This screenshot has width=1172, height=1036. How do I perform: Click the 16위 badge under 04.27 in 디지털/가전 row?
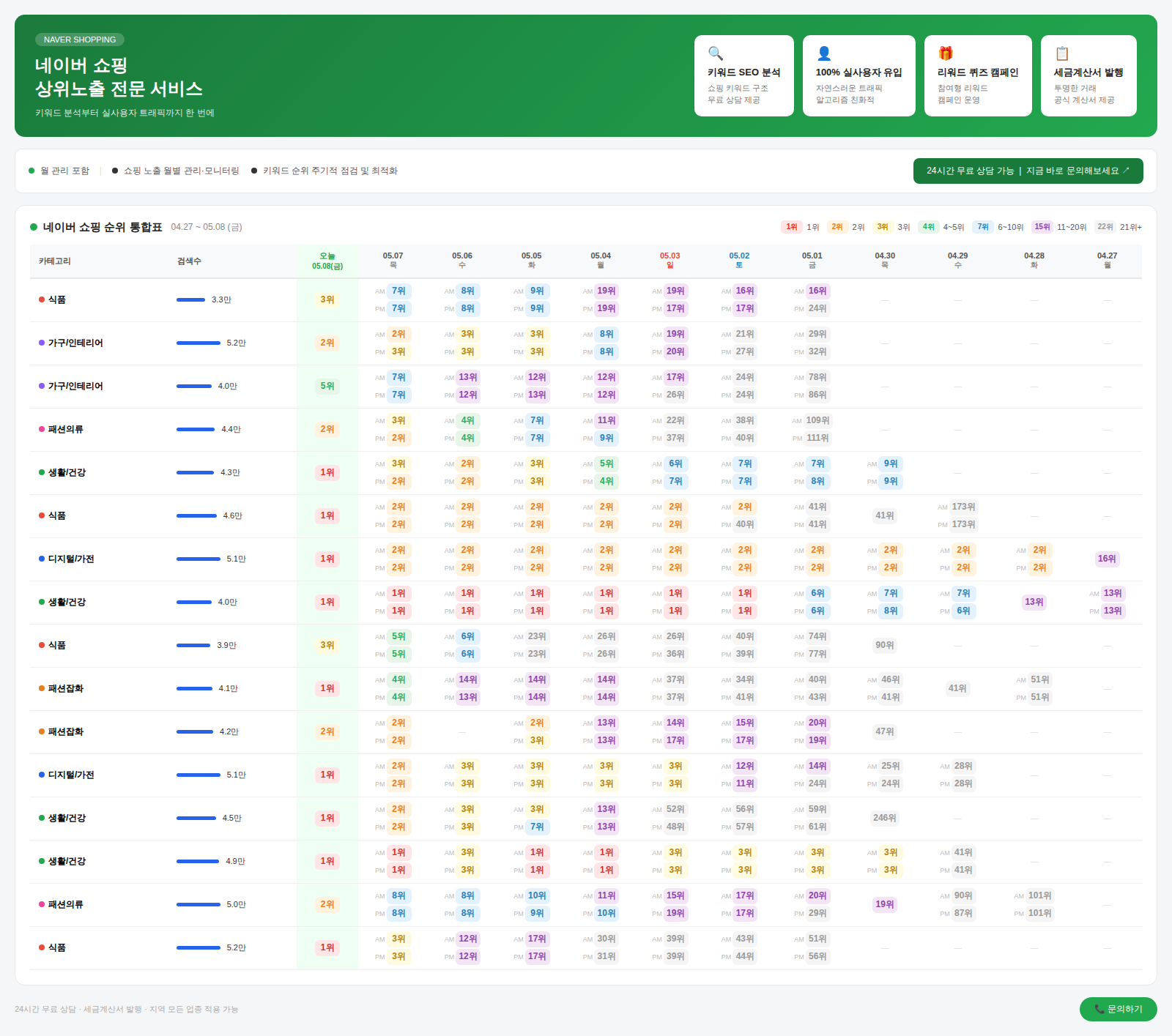coord(1107,559)
